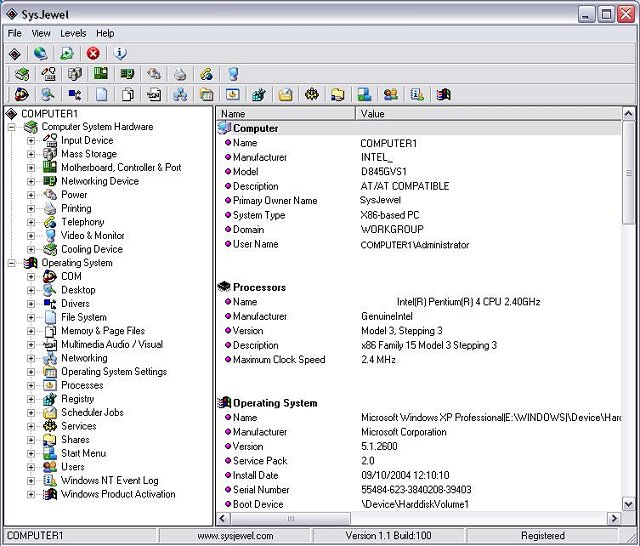This screenshot has height=546, width=640.
Task: Click the Windows Product Activation toolbar icon
Action: pyautogui.click(x=443, y=95)
